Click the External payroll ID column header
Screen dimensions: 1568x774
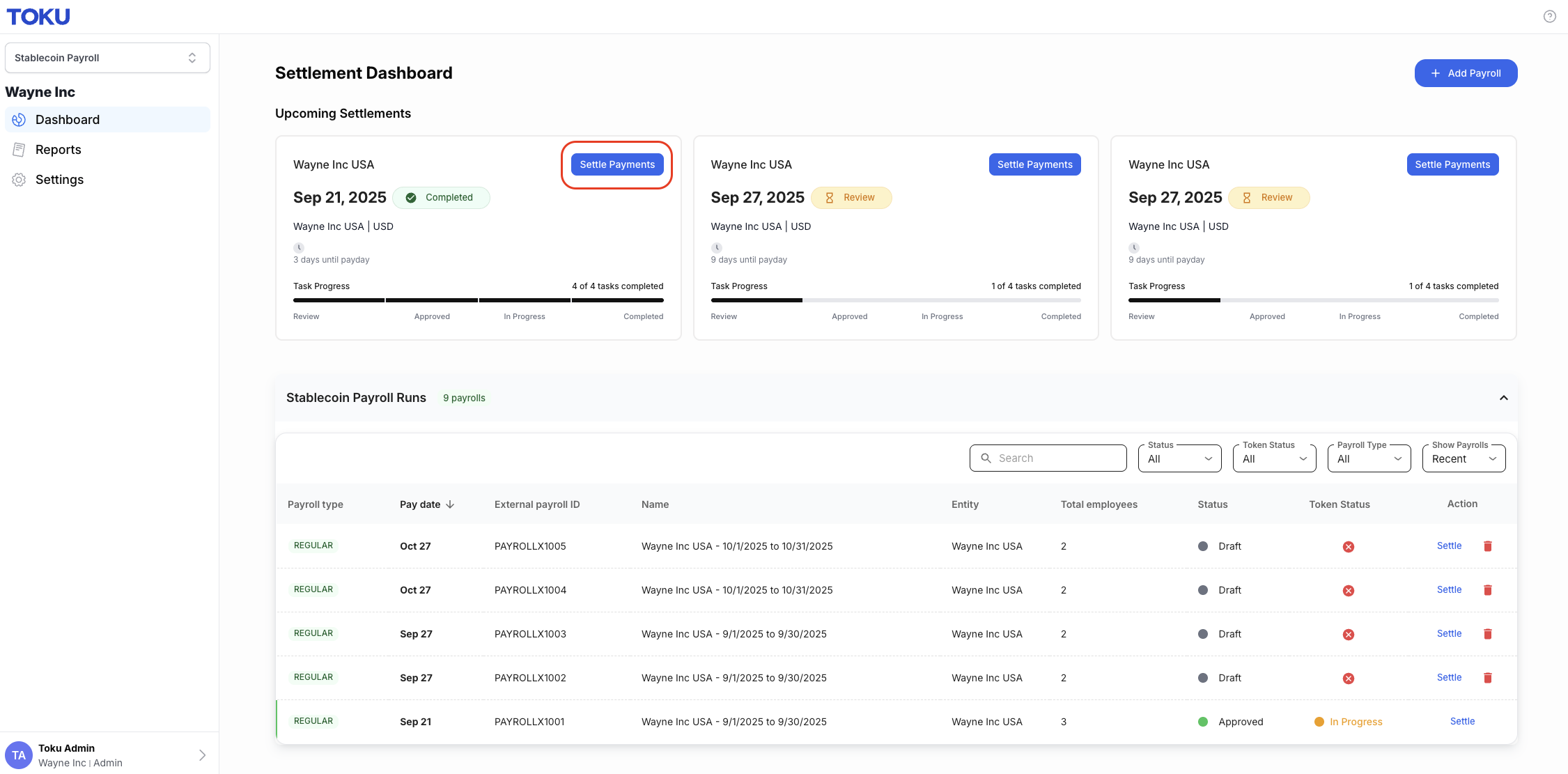tap(537, 504)
